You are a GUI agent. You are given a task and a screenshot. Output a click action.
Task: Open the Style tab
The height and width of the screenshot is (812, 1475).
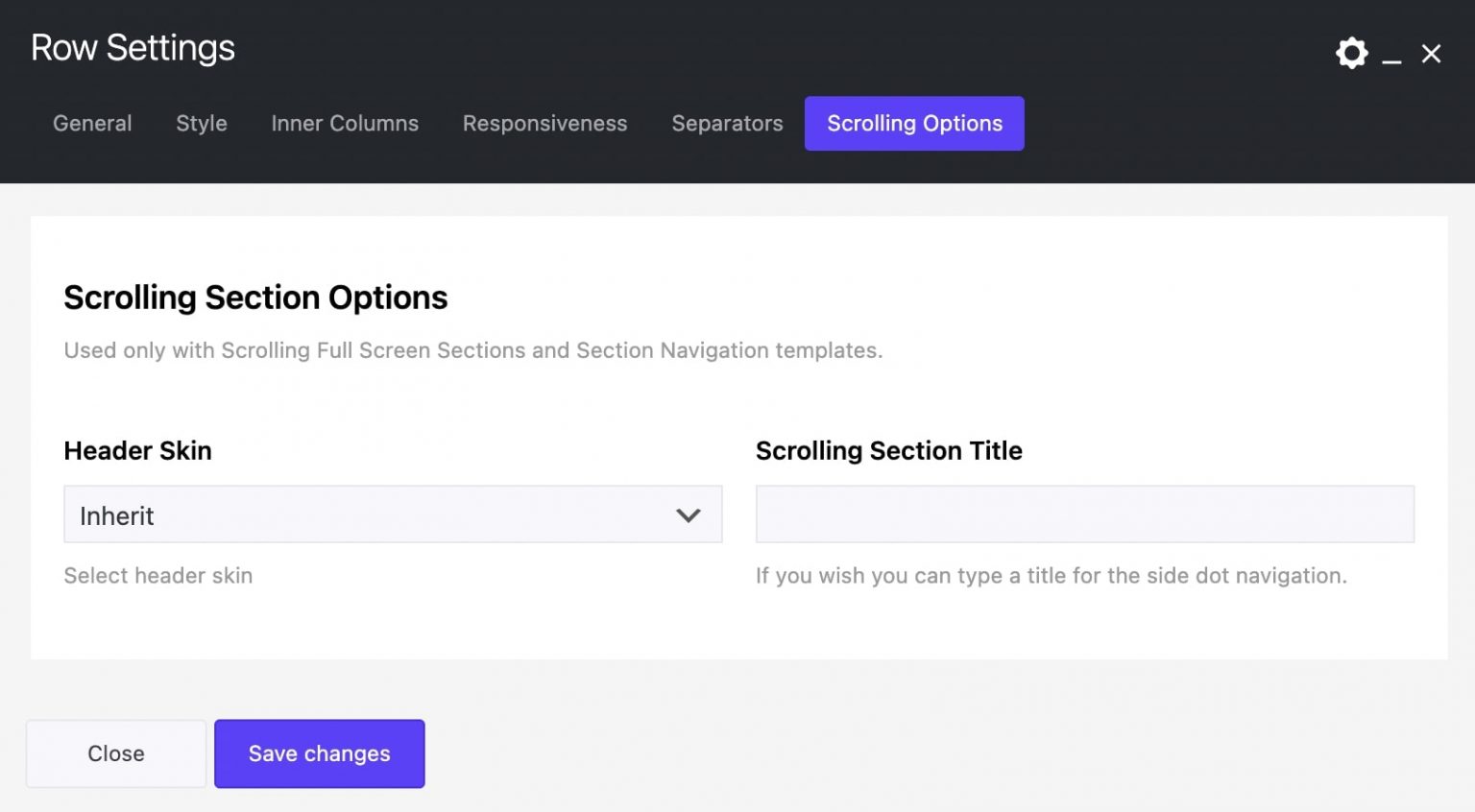pos(201,123)
